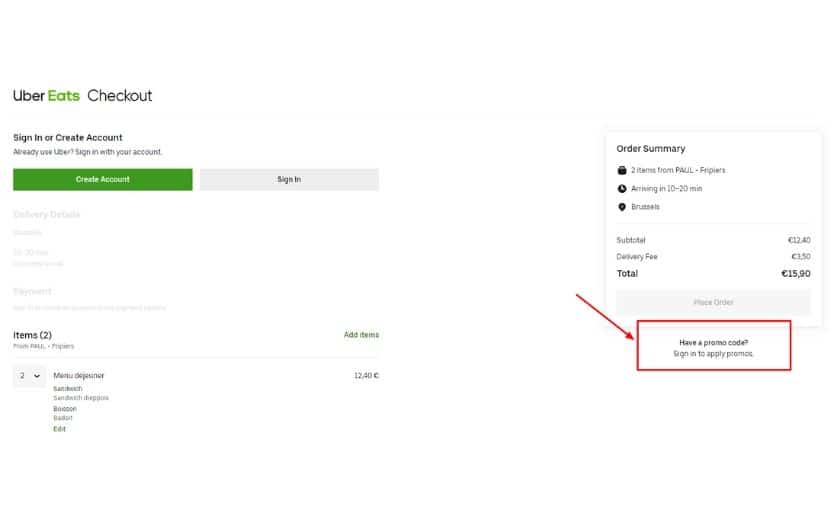
Task: Click the 'Brussels' location text
Action: (645, 207)
